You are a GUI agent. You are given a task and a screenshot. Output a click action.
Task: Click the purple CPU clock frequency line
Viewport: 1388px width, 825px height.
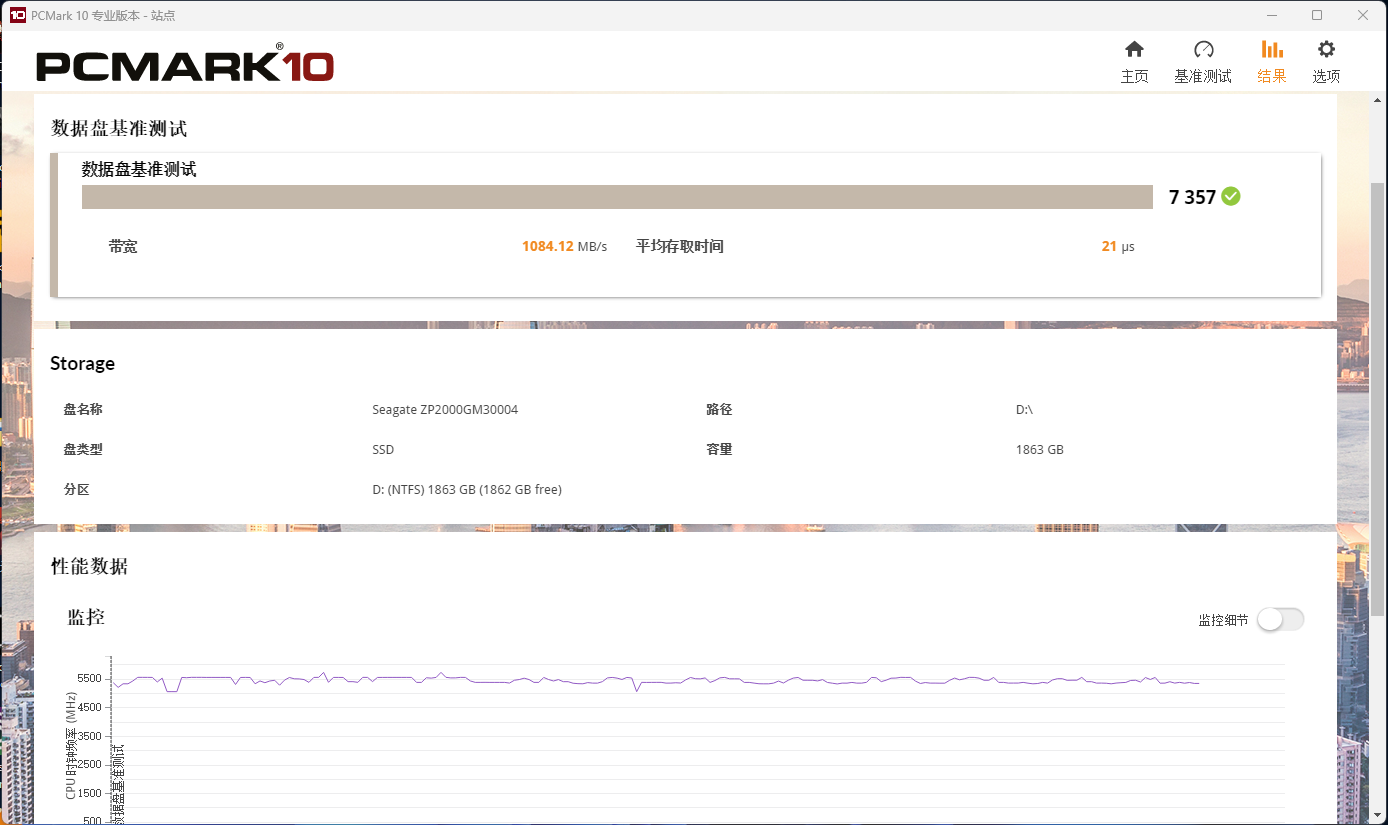coord(700,679)
